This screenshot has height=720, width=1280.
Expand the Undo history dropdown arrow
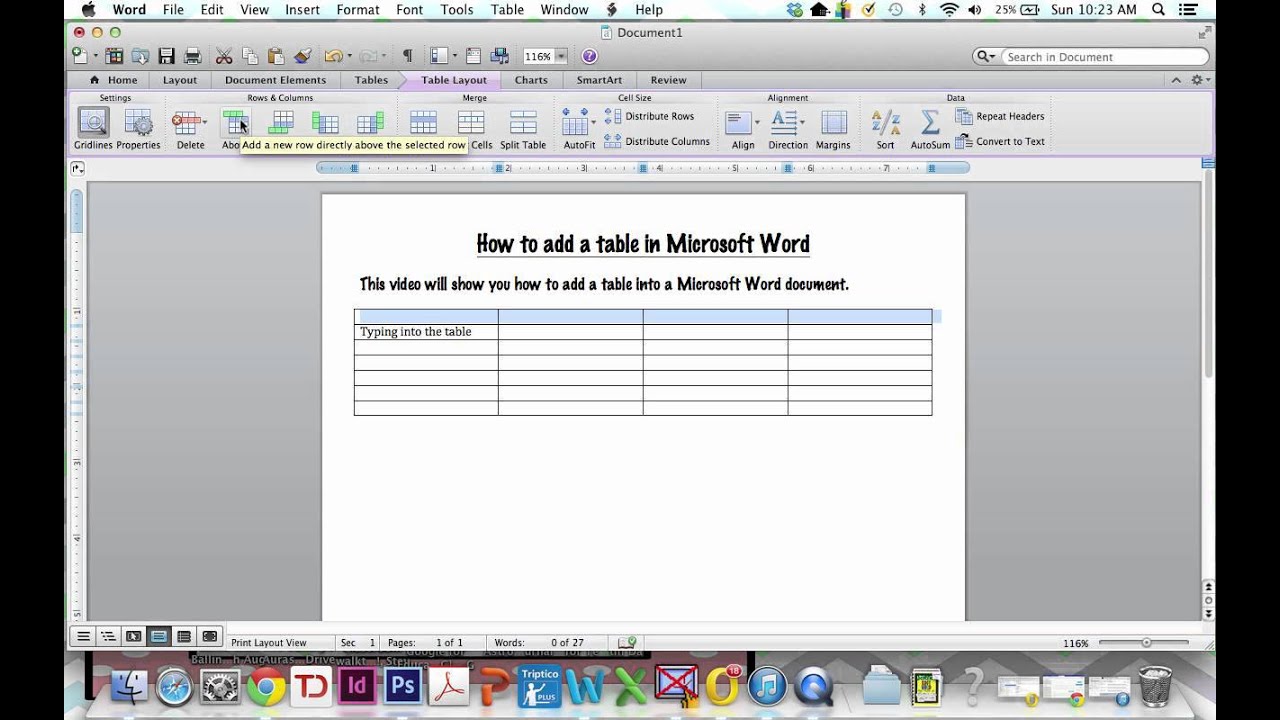coord(348,57)
